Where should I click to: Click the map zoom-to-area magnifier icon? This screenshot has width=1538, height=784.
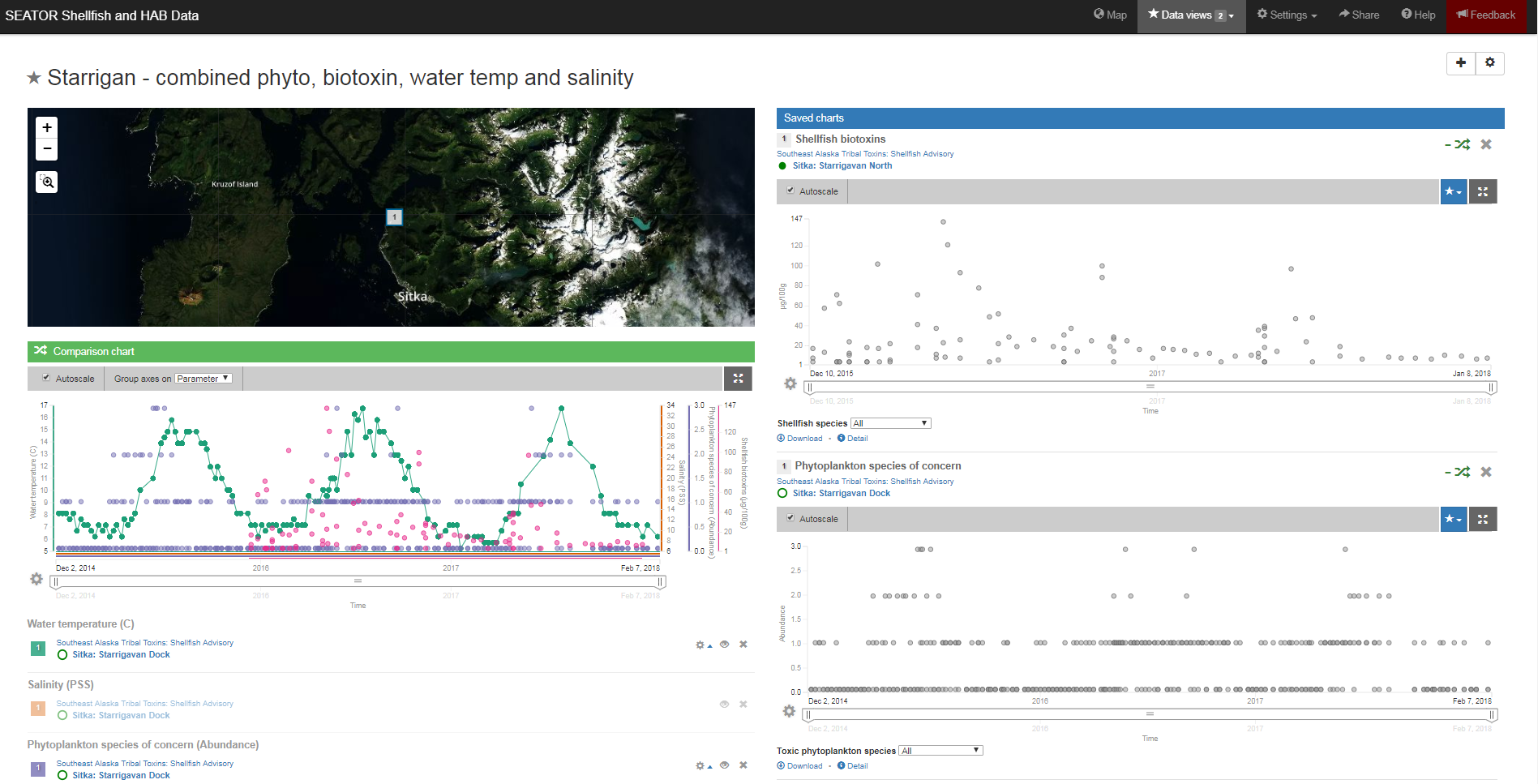click(x=47, y=182)
